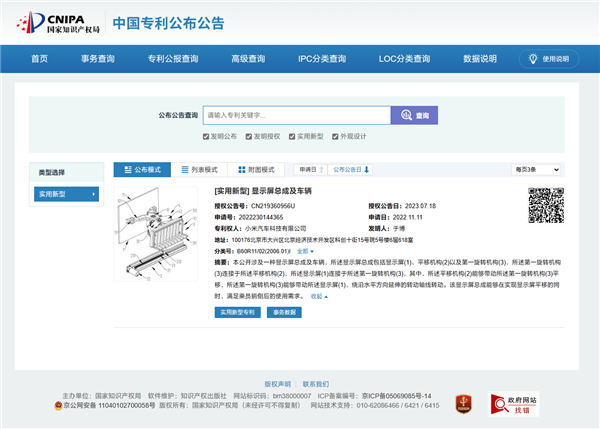Go to 首页 in navigation bar
This screenshot has height=429, width=600.
[39, 59]
